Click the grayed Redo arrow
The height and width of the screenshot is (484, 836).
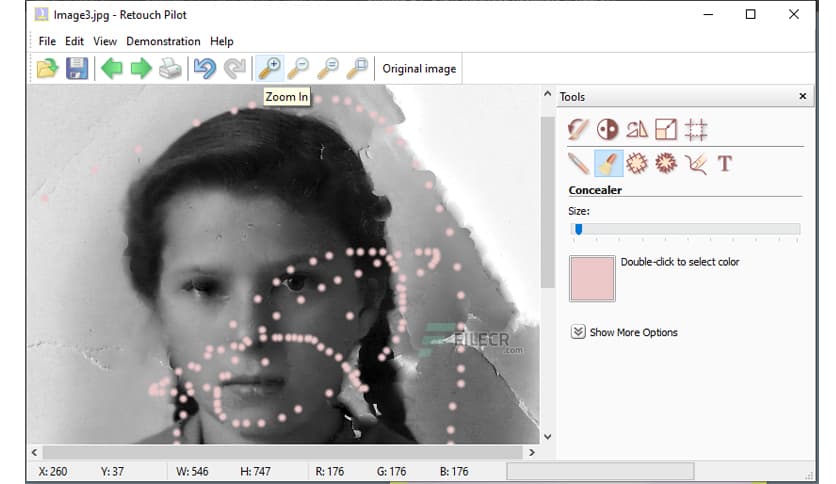pyautogui.click(x=235, y=68)
